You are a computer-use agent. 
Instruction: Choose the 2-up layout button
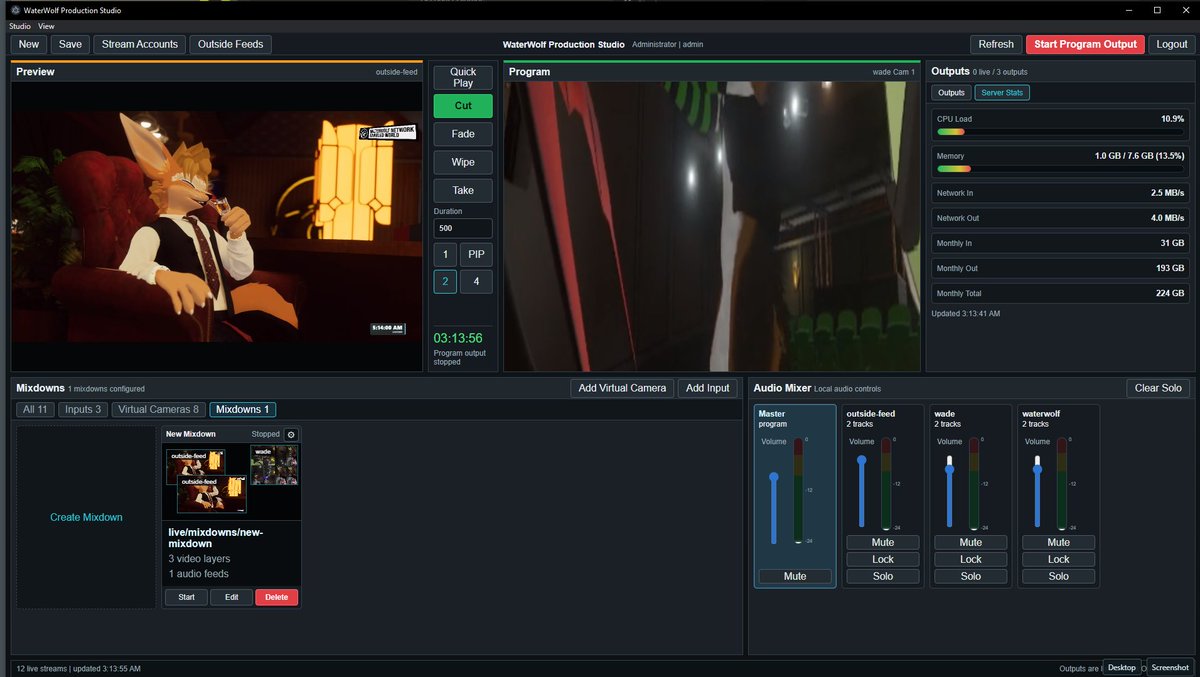pos(446,282)
